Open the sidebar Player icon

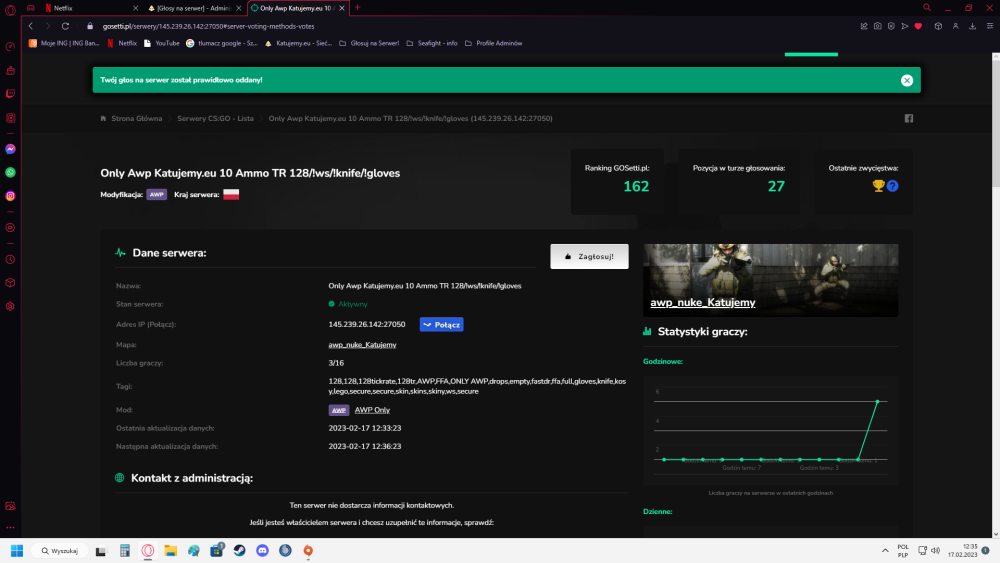[10, 228]
